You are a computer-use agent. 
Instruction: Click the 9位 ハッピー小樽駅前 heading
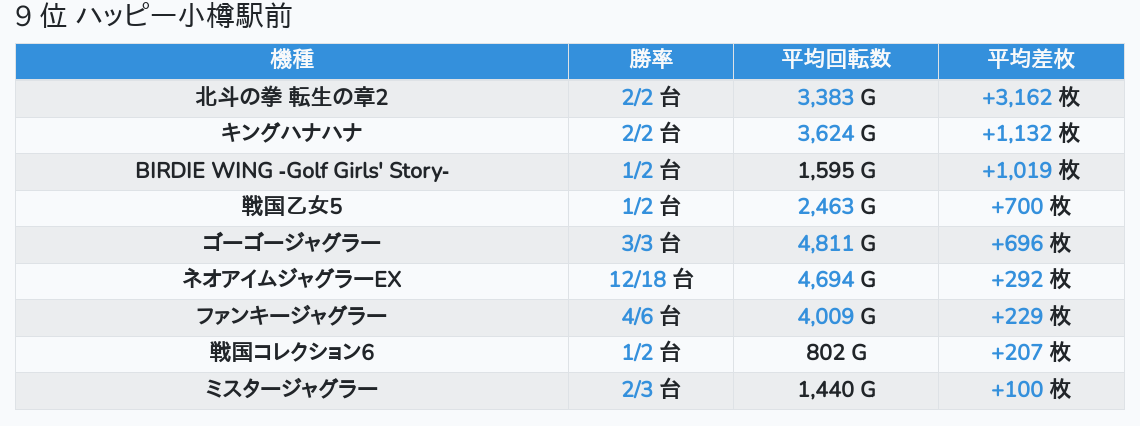click(153, 17)
